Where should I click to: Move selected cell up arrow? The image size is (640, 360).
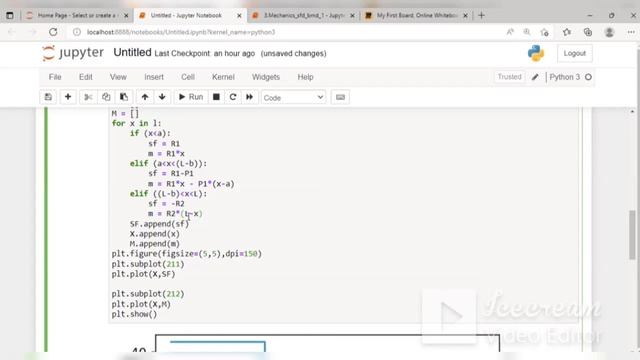coord(145,97)
